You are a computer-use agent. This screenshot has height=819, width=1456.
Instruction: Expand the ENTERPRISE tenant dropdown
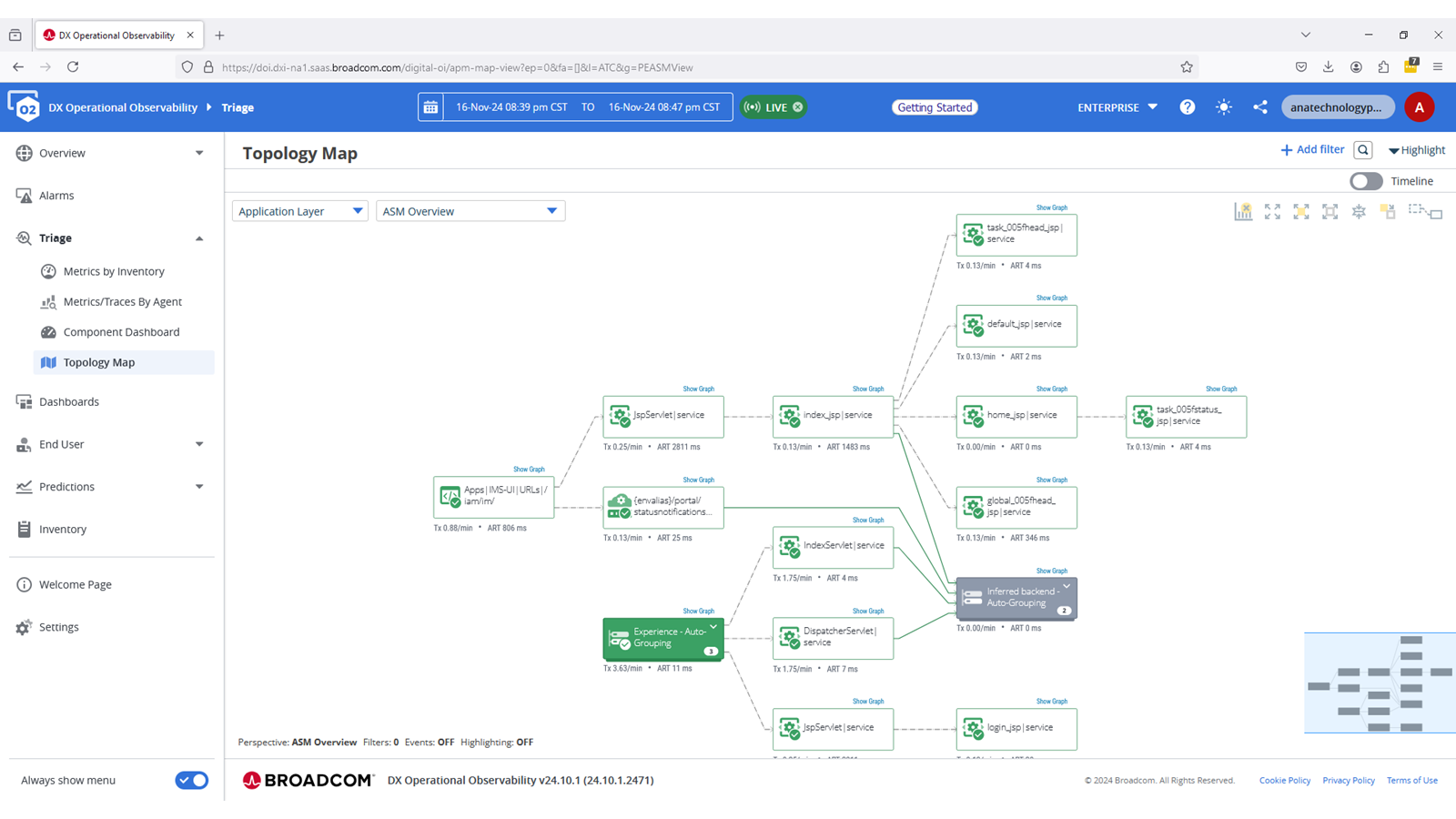[1117, 107]
